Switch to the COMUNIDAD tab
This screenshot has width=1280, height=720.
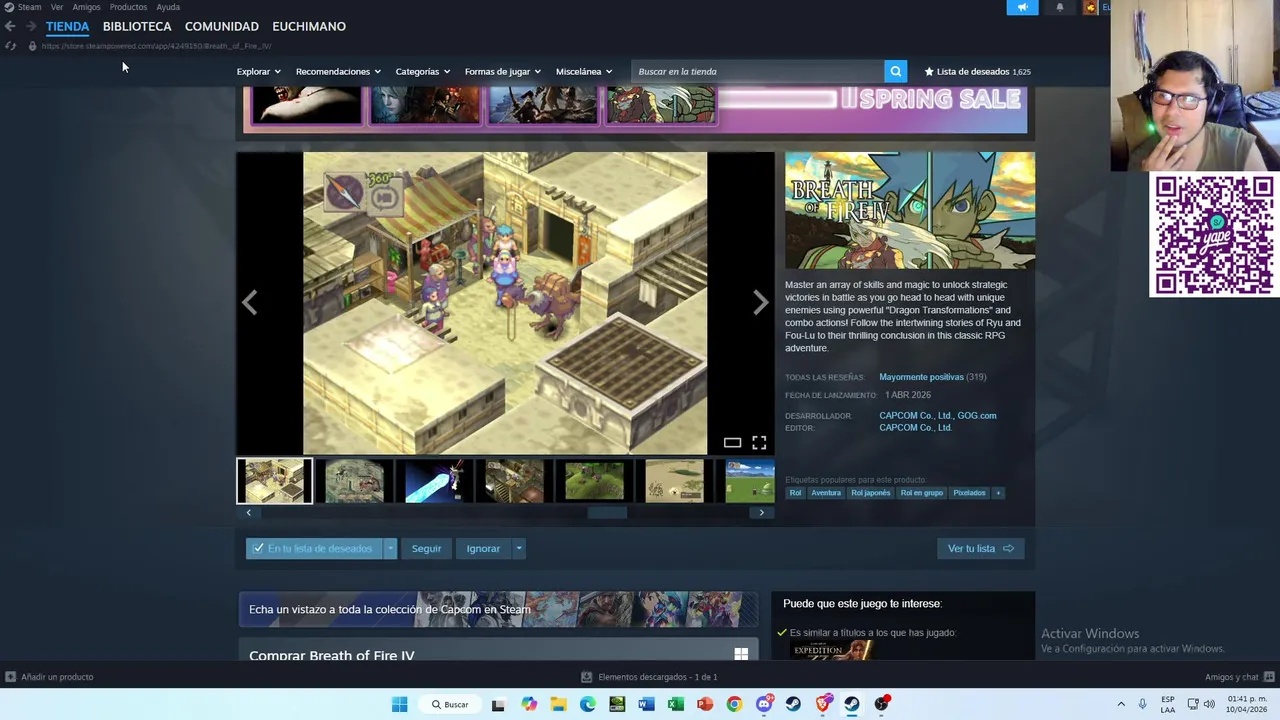tap(222, 26)
